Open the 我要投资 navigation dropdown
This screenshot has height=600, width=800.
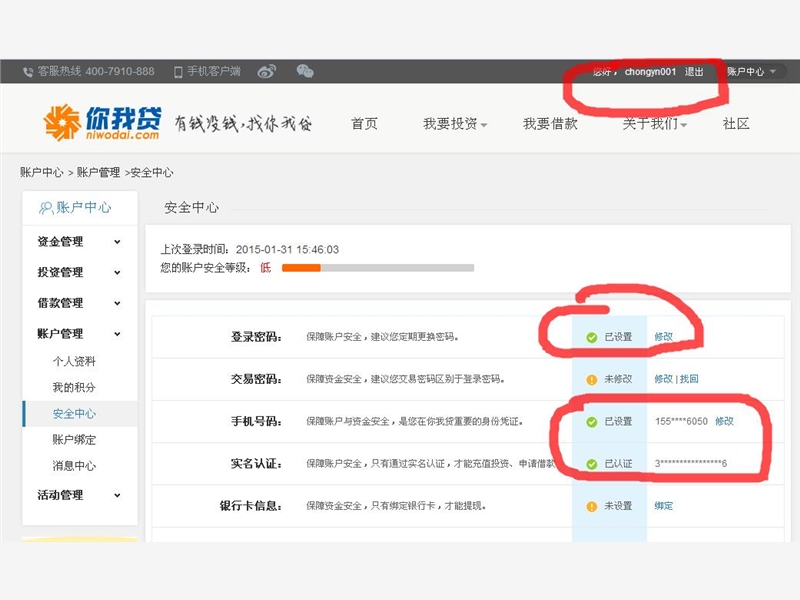pos(454,124)
